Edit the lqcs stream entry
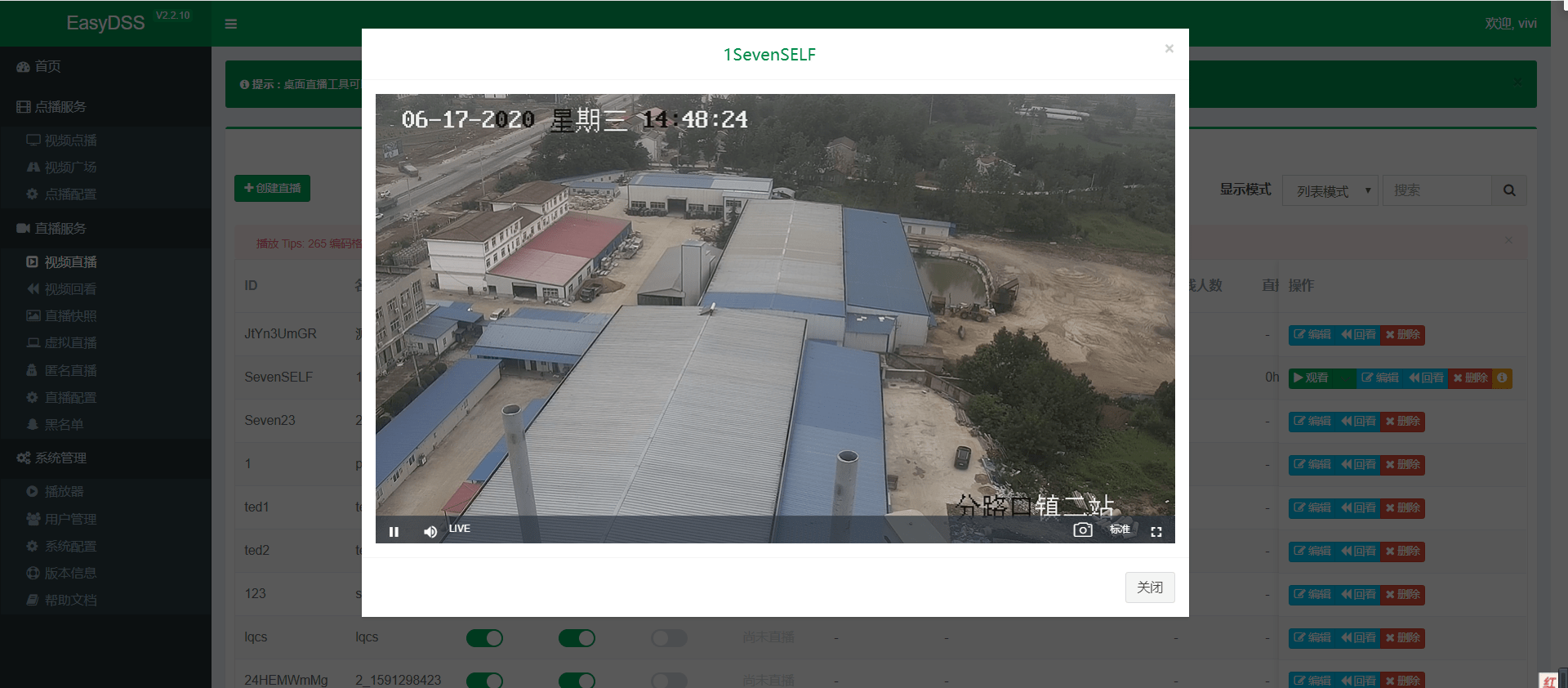1568x688 pixels. [1313, 637]
